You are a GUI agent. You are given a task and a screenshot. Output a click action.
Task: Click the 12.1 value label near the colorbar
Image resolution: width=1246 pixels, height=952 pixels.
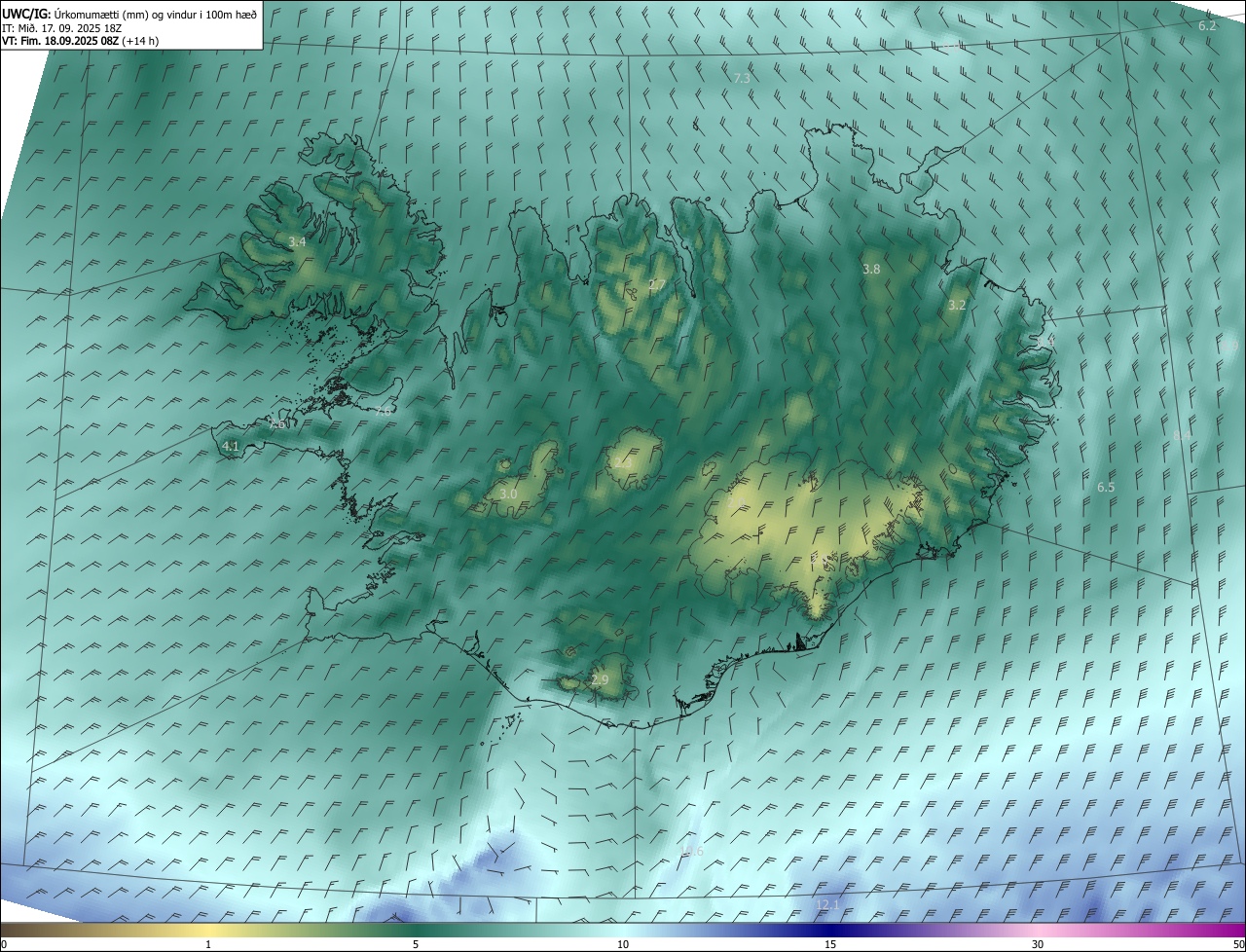[x=827, y=905]
